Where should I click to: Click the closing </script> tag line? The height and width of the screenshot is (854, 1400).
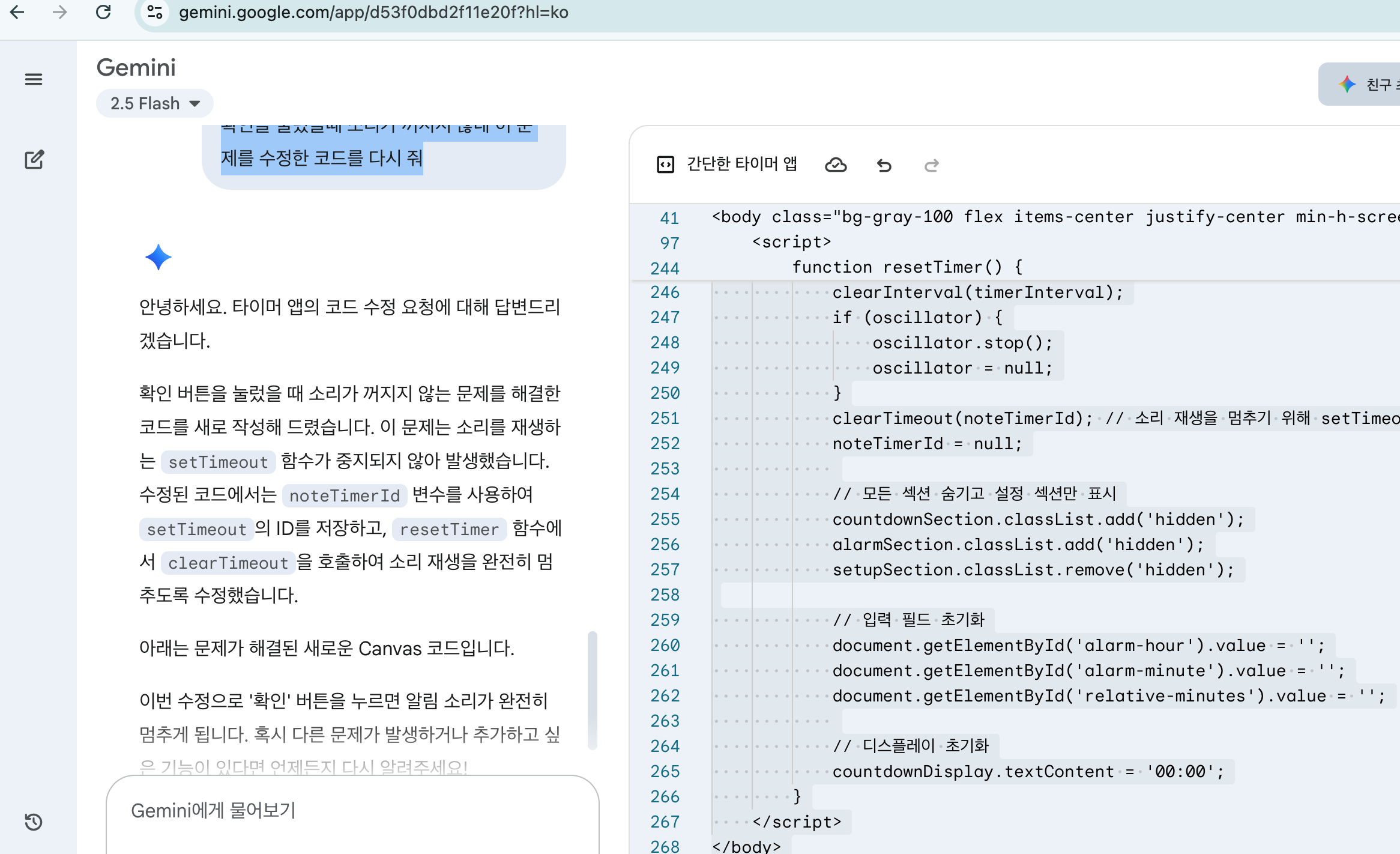(x=797, y=822)
